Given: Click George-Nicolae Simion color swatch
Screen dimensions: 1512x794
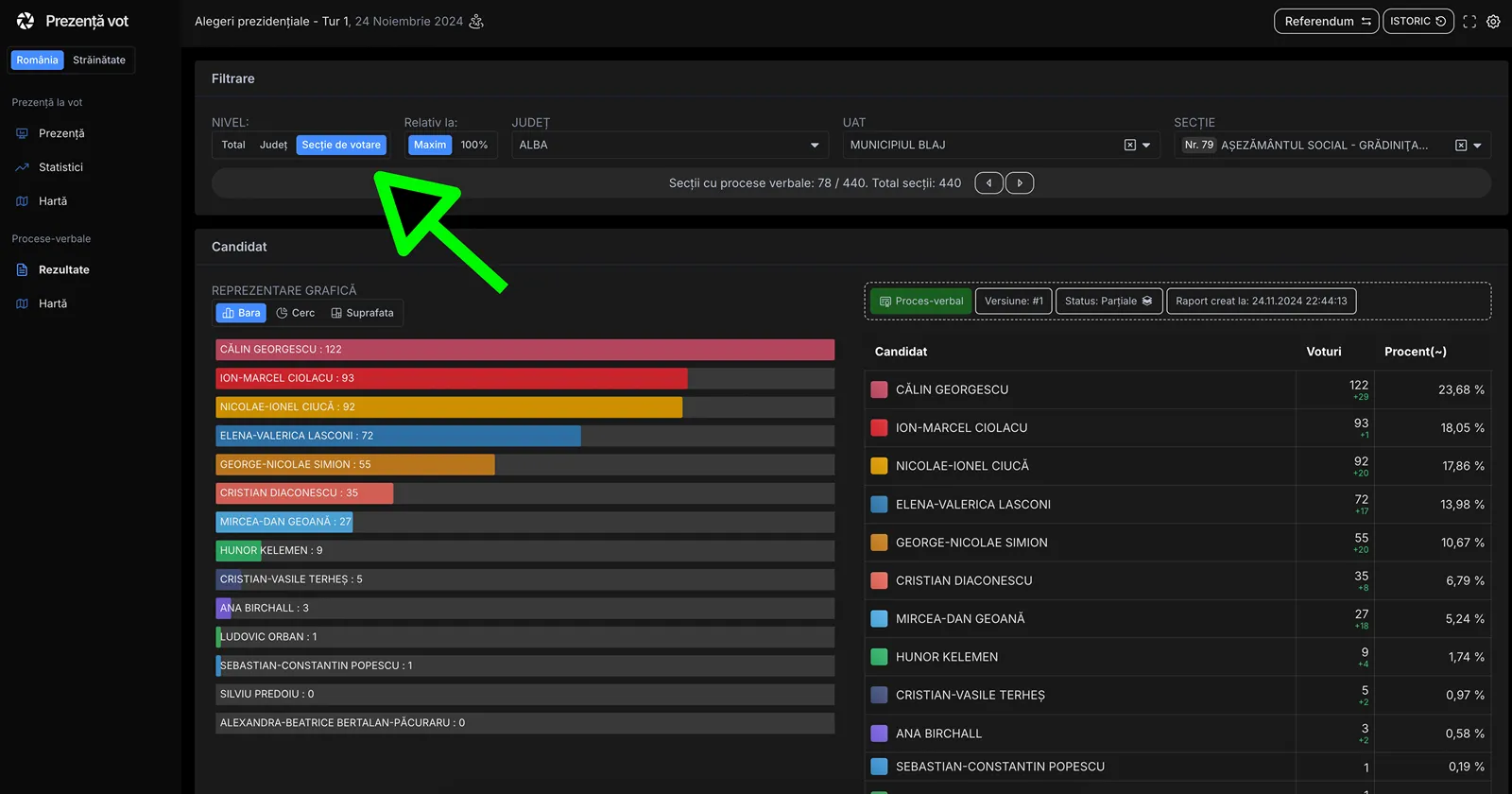Looking at the screenshot, I should pos(879,543).
